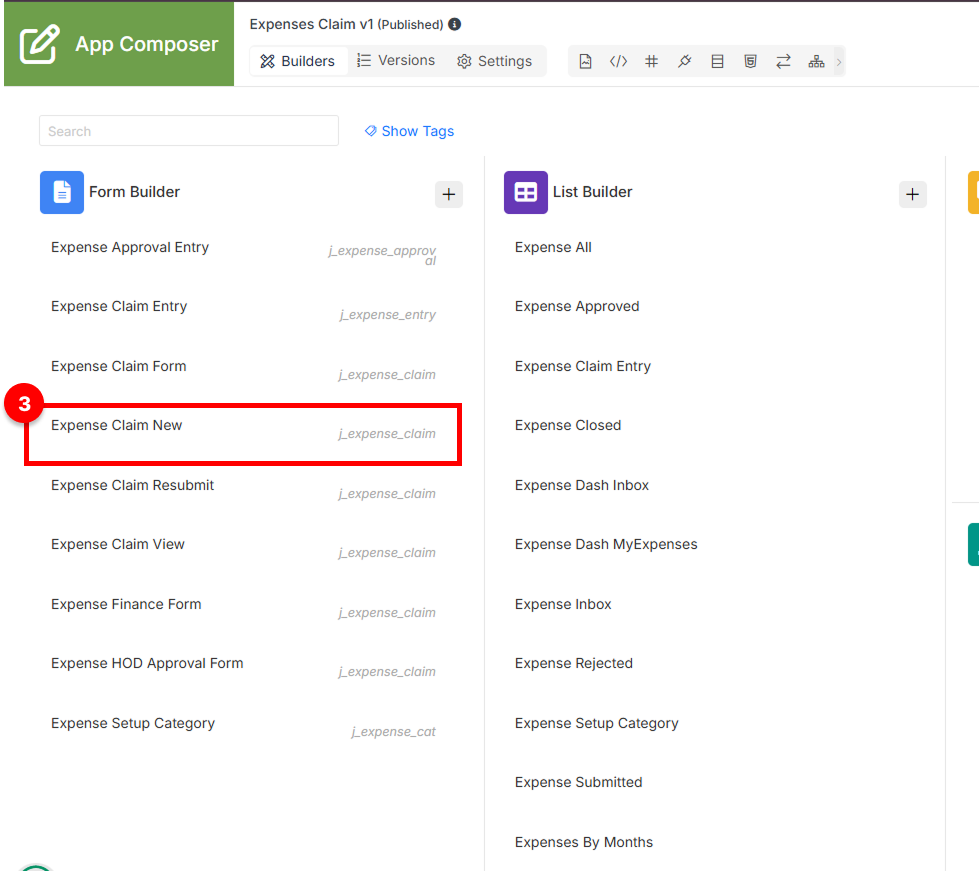Open the HTML5 shield toolbar icon
The image size is (979, 871).
tap(750, 61)
